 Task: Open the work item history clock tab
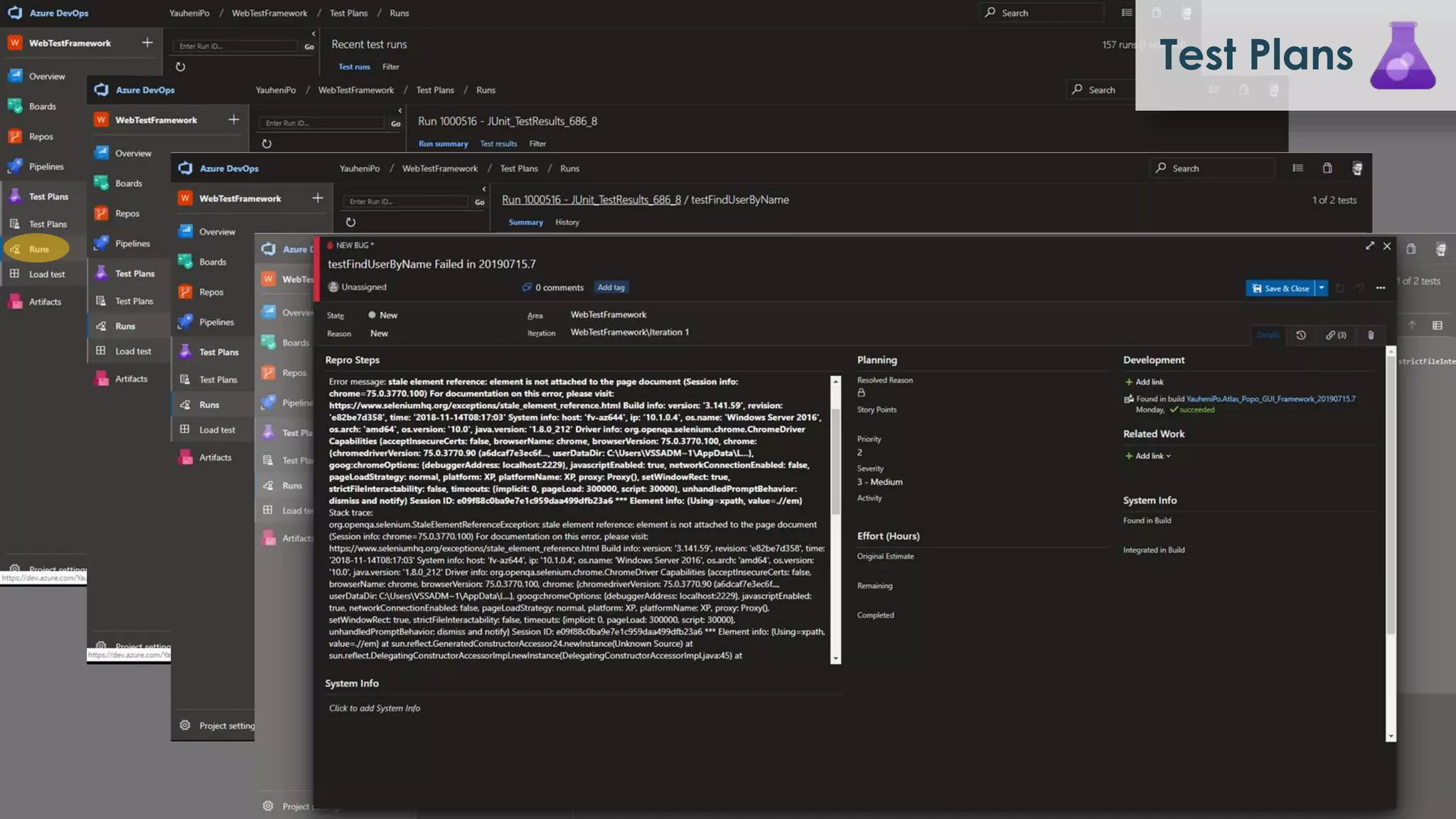pos(1301,336)
